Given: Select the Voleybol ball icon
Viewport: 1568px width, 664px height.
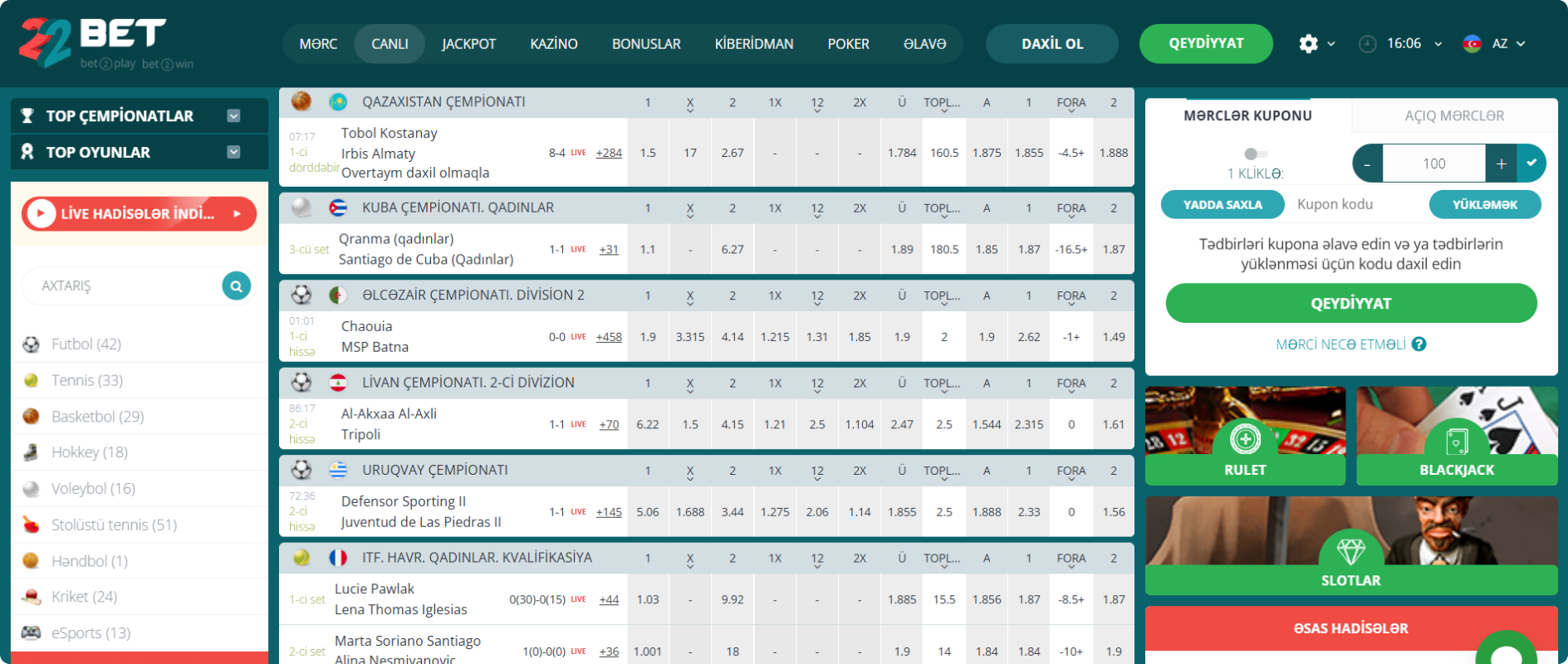Looking at the screenshot, I should coord(31,489).
